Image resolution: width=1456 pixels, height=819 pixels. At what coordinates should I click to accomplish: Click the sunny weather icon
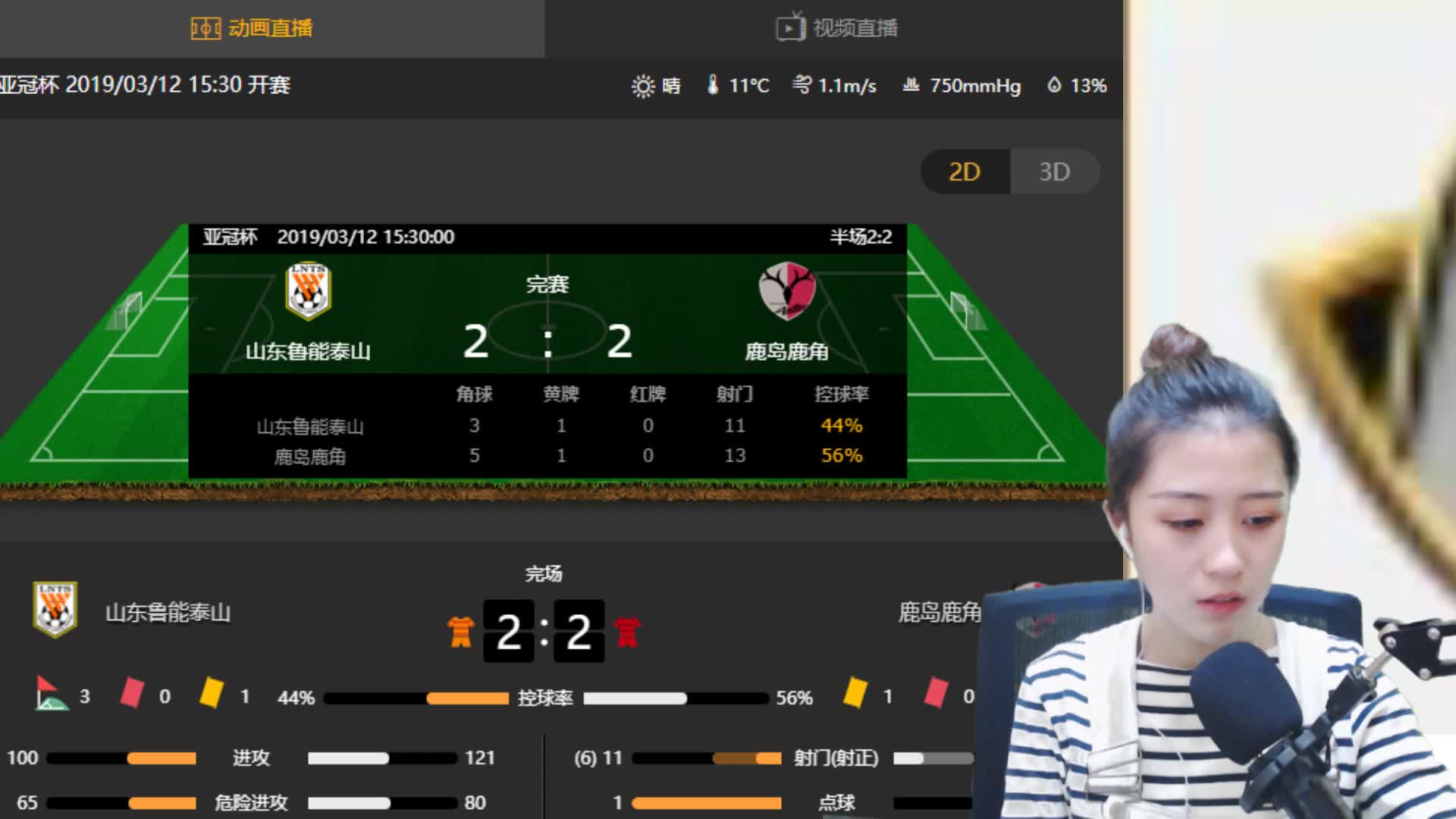642,86
